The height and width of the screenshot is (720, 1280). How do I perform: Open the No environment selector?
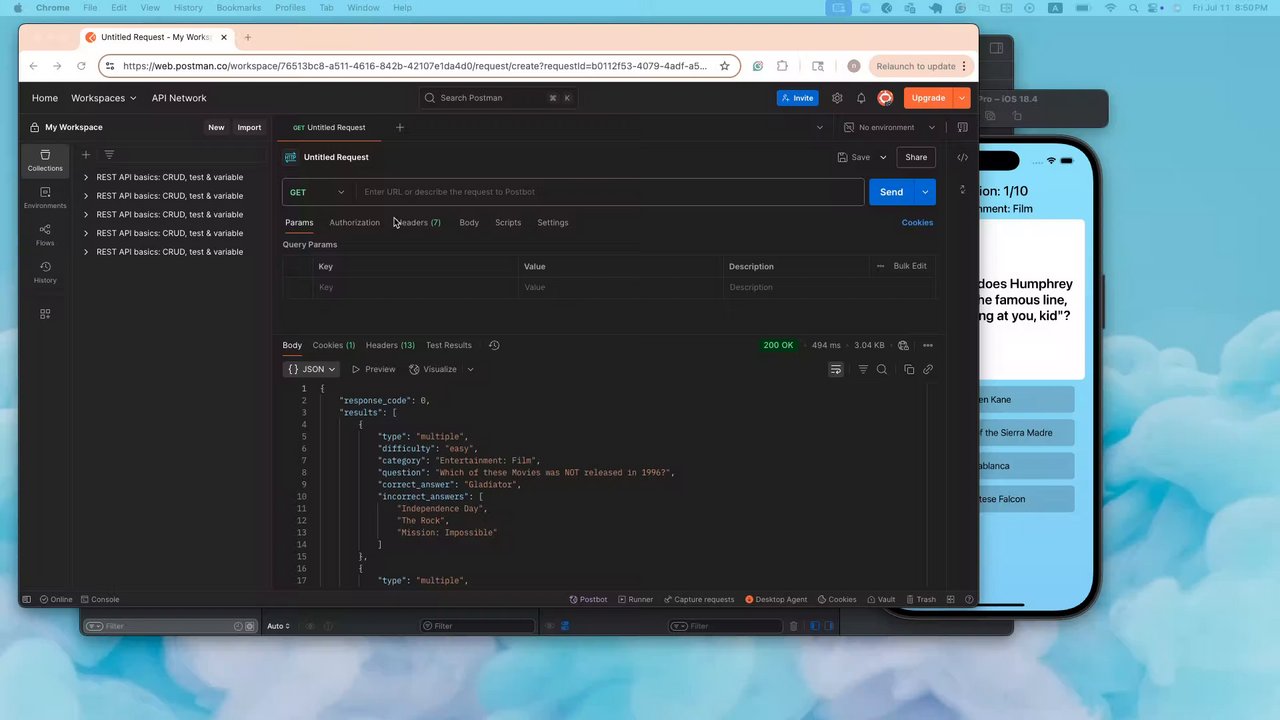pos(889,127)
